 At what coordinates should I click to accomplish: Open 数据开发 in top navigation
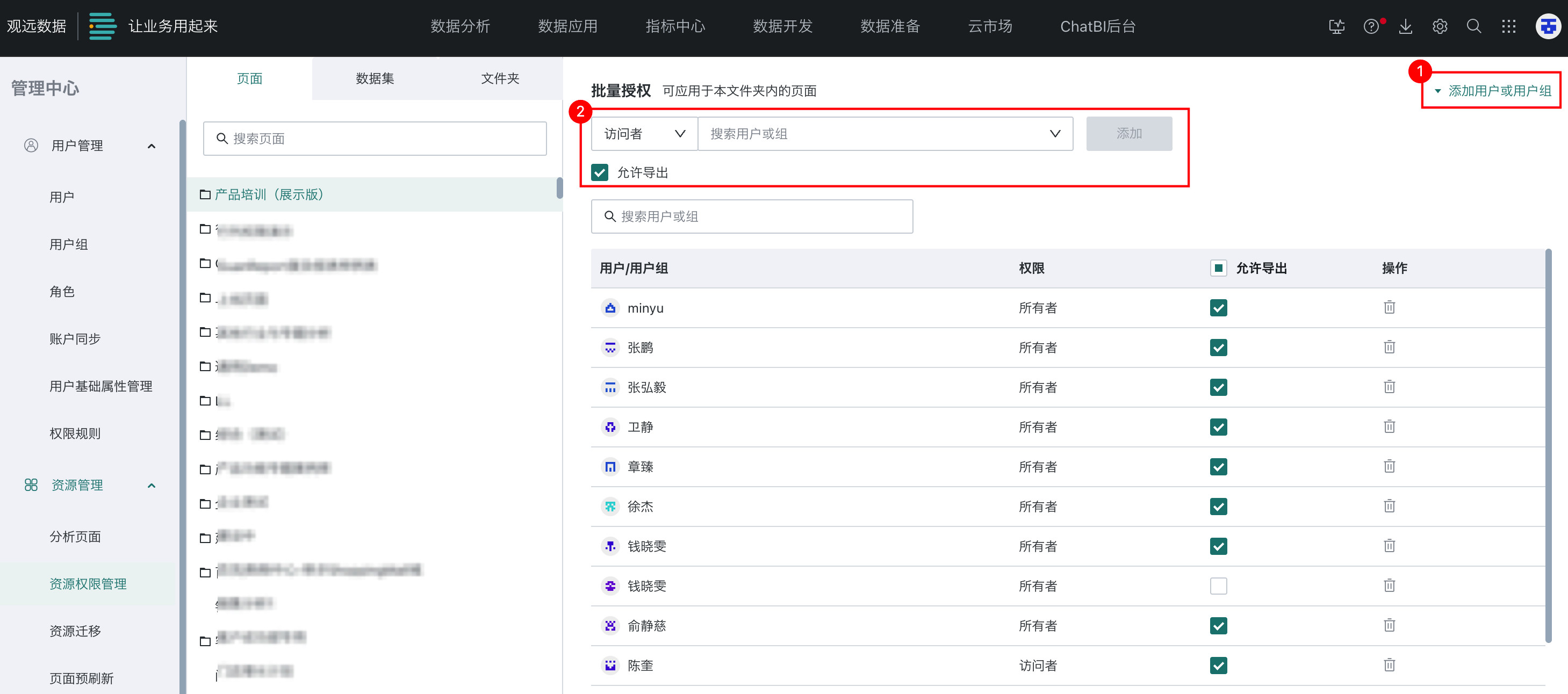pos(782,26)
